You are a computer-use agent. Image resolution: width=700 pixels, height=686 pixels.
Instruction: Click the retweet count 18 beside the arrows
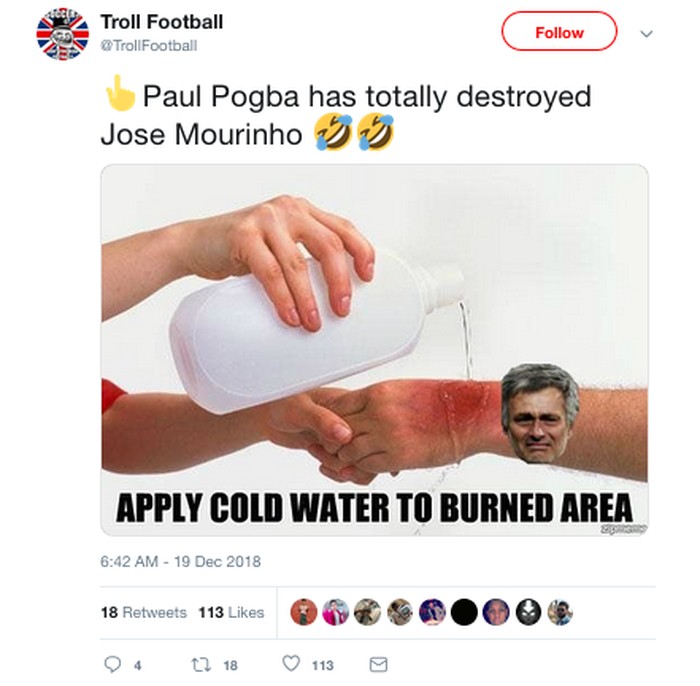[230, 665]
